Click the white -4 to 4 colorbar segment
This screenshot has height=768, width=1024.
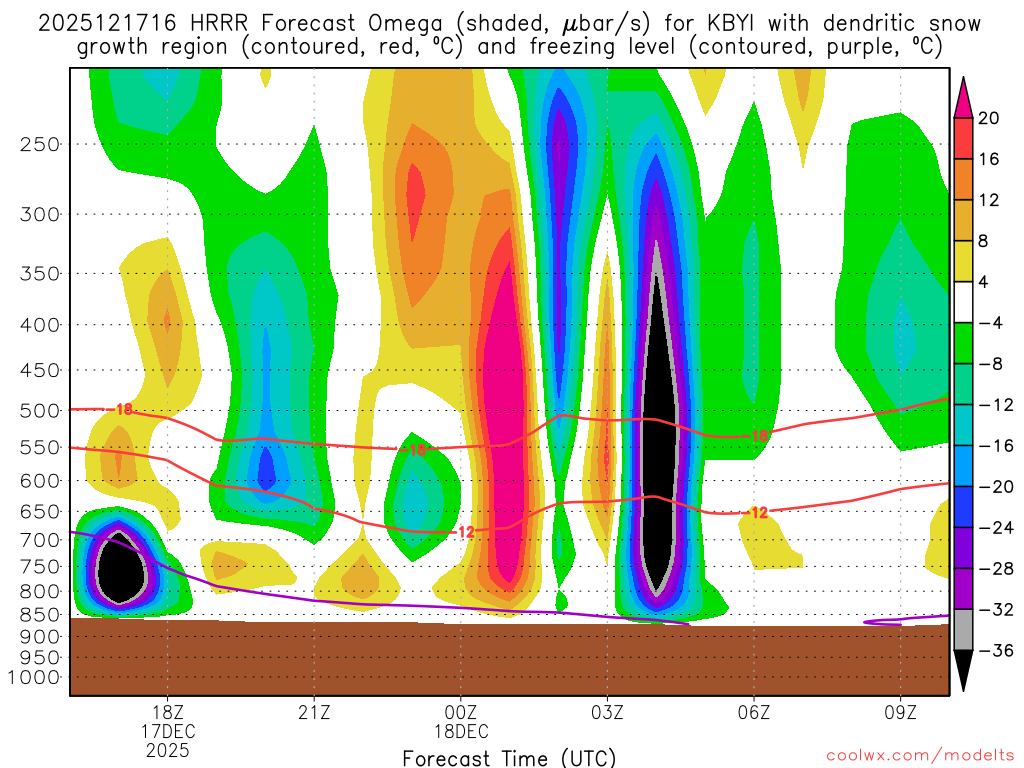click(963, 302)
